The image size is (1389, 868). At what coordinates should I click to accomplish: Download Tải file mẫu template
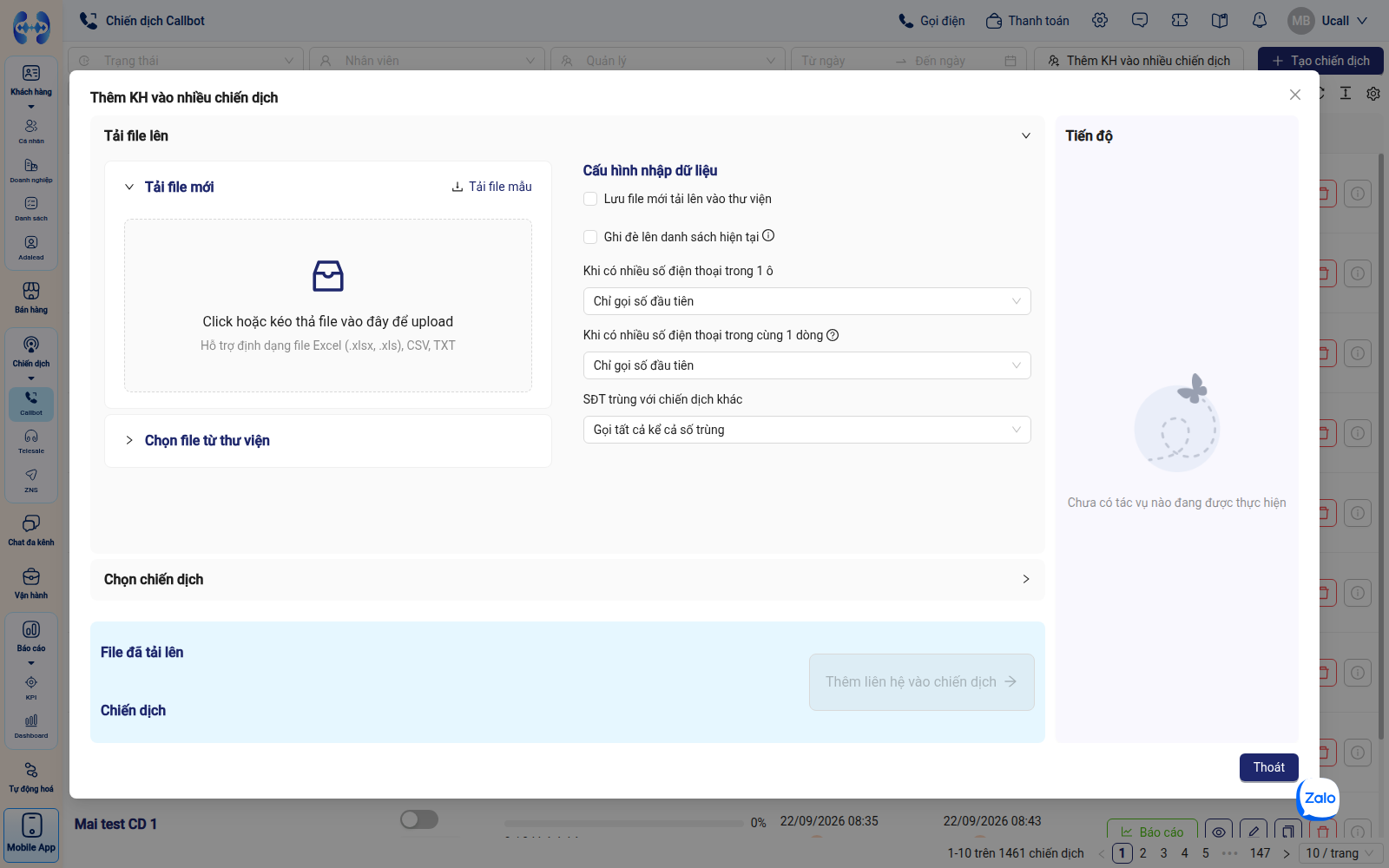point(491,187)
